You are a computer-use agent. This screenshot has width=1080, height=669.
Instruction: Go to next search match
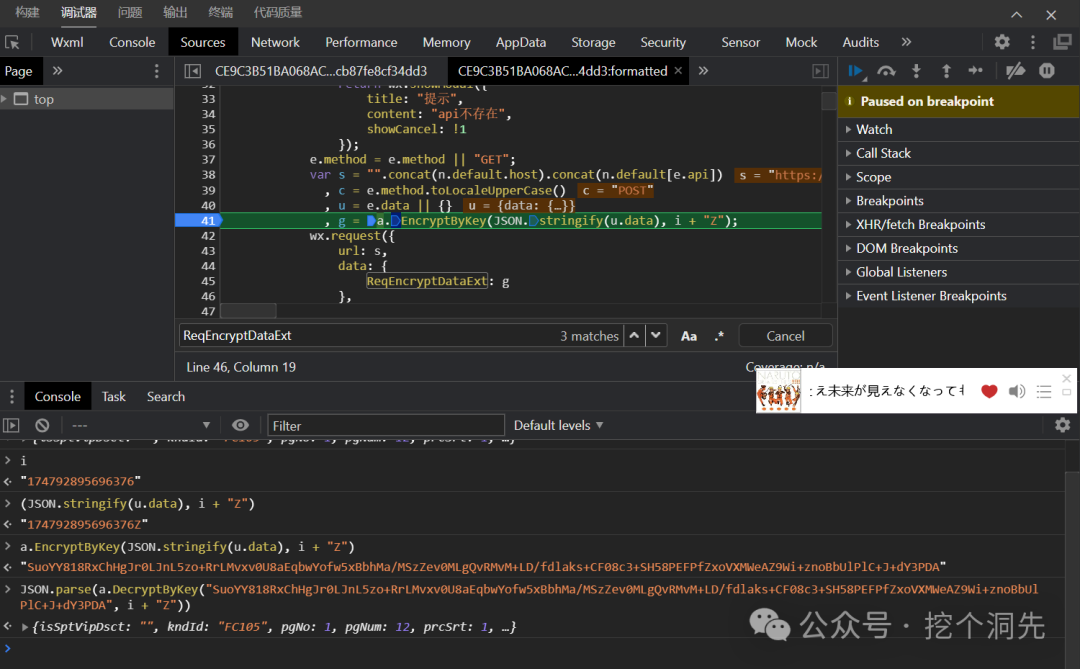(656, 336)
